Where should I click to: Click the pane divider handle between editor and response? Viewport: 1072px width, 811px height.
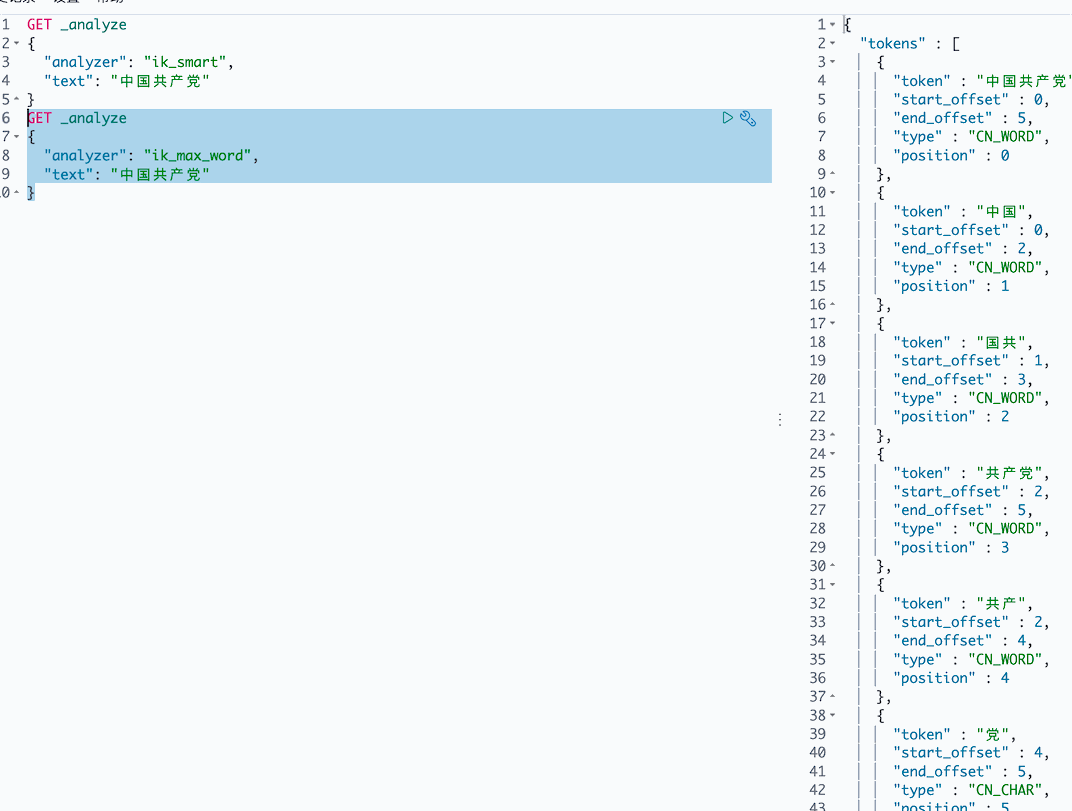779,419
